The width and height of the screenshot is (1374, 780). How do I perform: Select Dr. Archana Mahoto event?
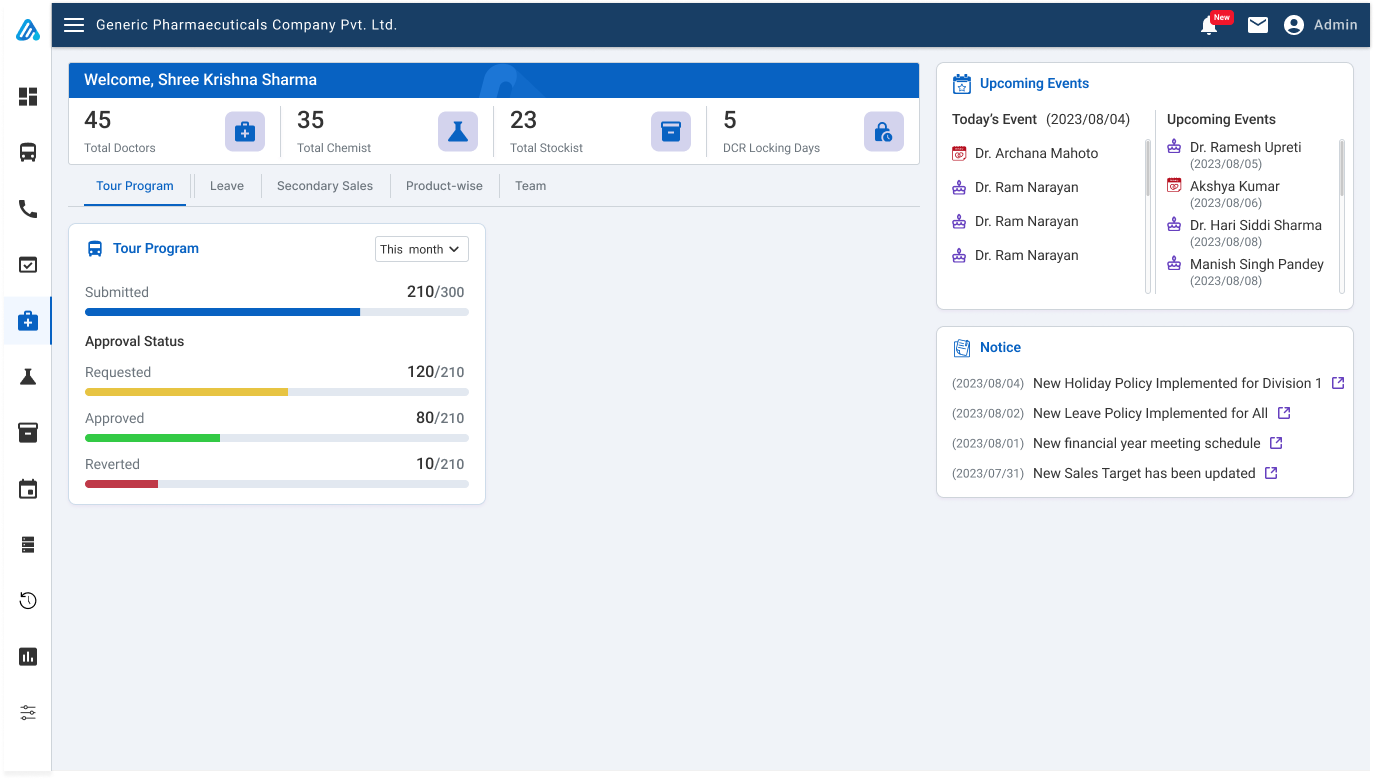pyautogui.click(x=1037, y=153)
